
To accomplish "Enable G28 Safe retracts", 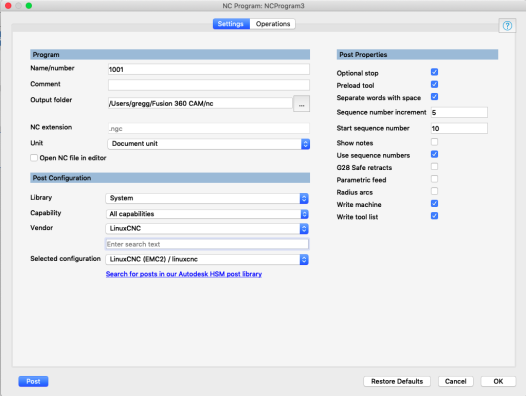I will click(x=434, y=167).
